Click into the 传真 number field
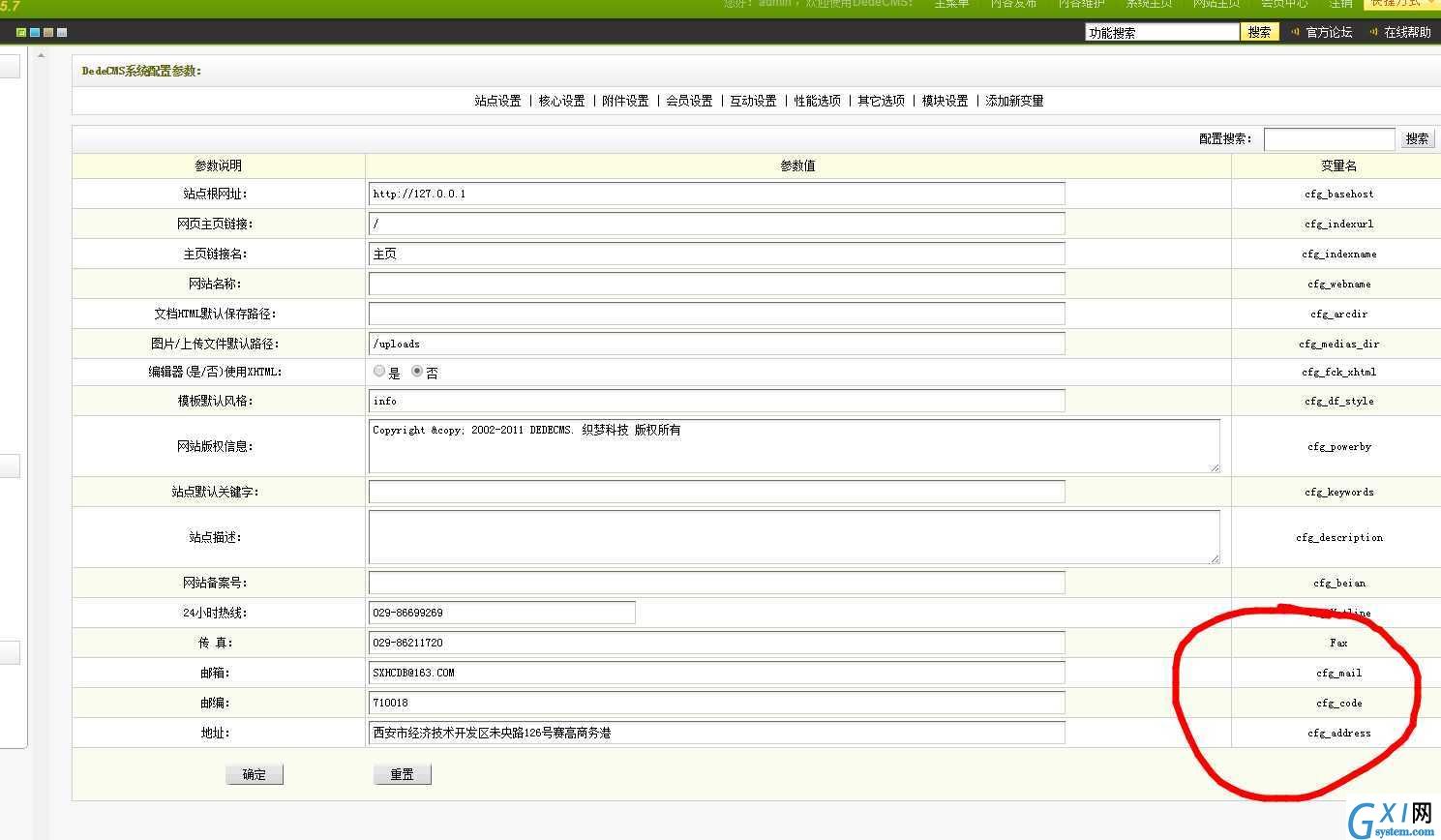Image resolution: width=1441 pixels, height=840 pixels. tap(716, 643)
